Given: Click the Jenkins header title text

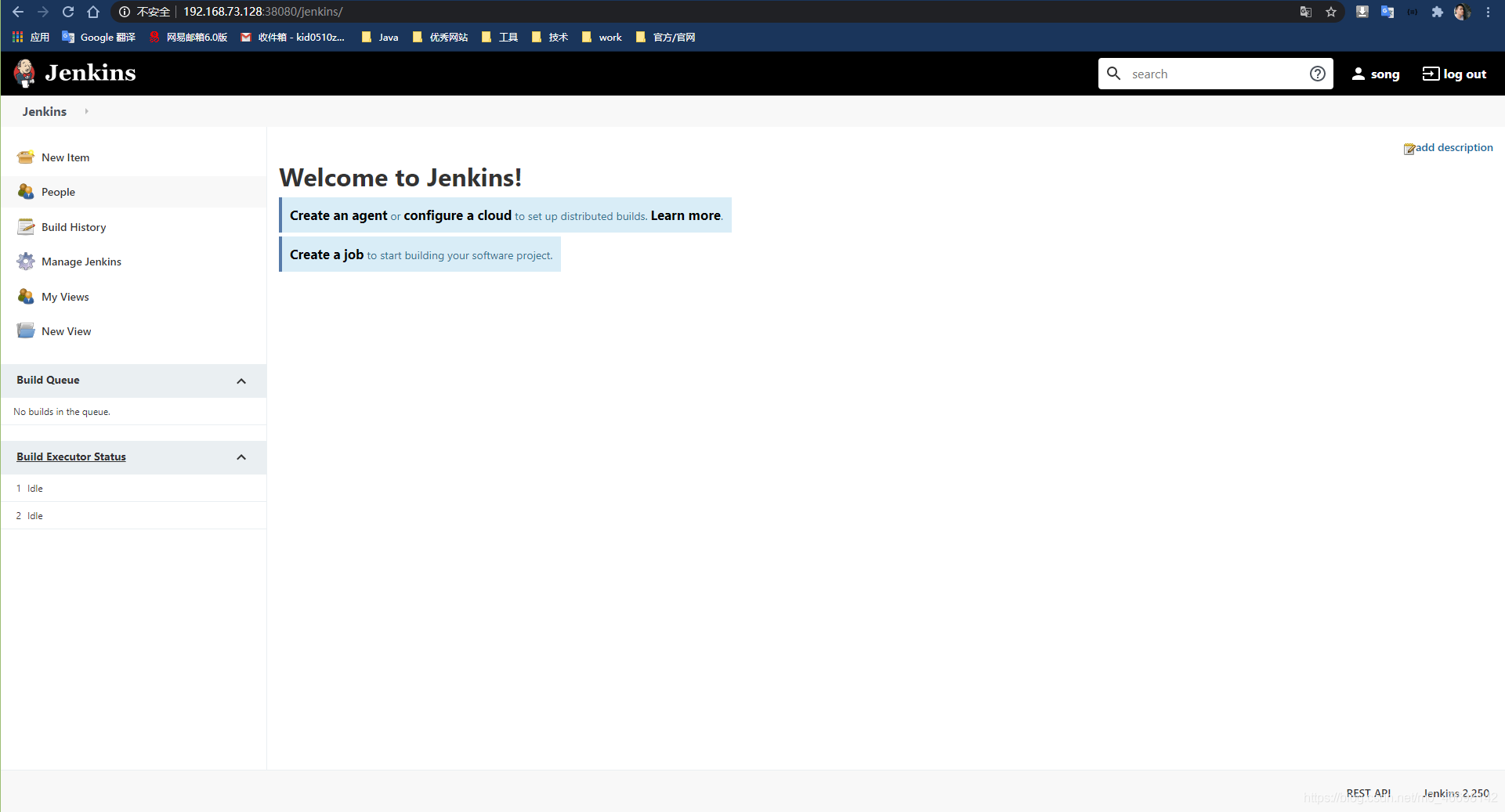Looking at the screenshot, I should click(90, 73).
